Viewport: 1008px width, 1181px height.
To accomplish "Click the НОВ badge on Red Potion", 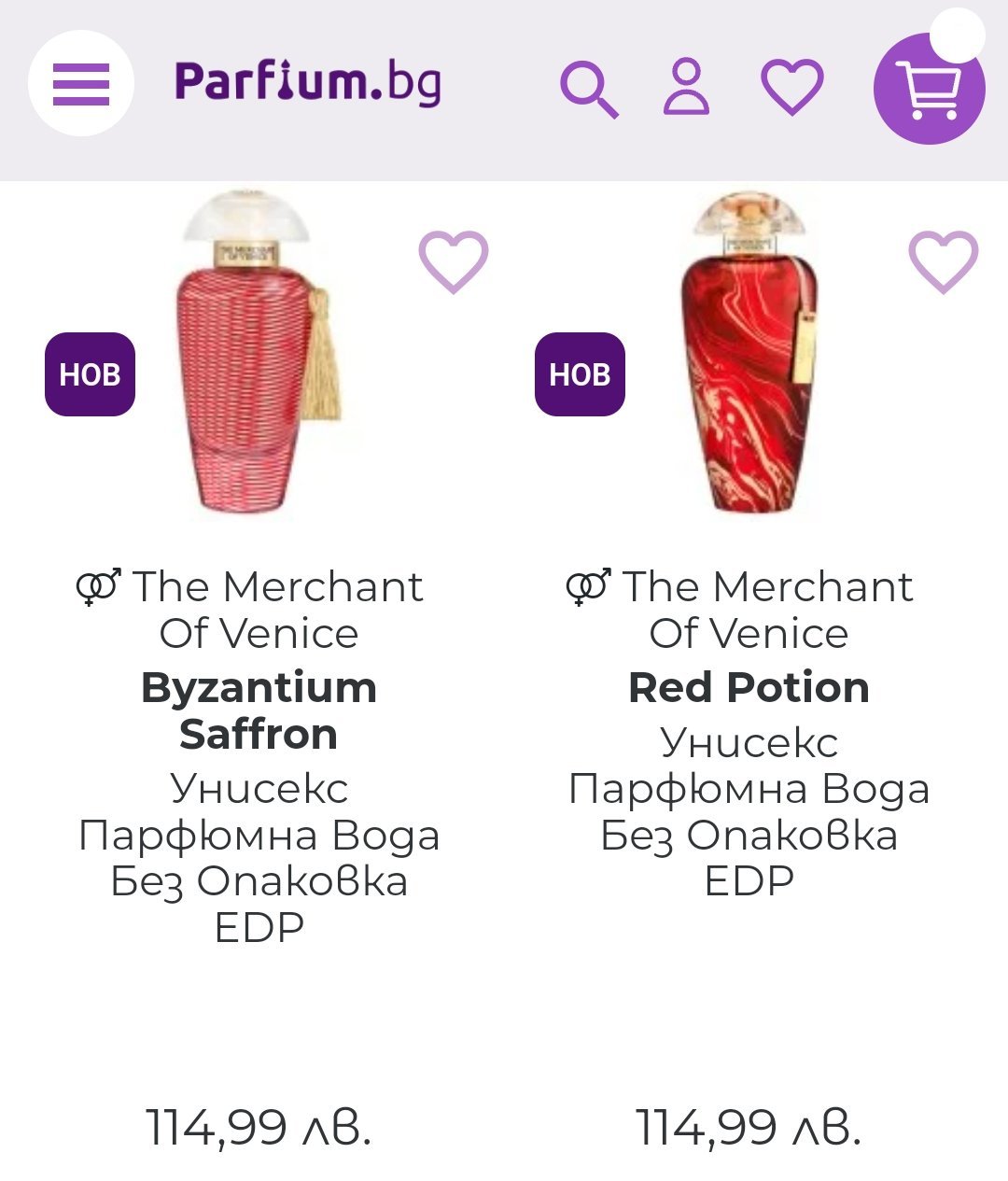I will (x=580, y=374).
